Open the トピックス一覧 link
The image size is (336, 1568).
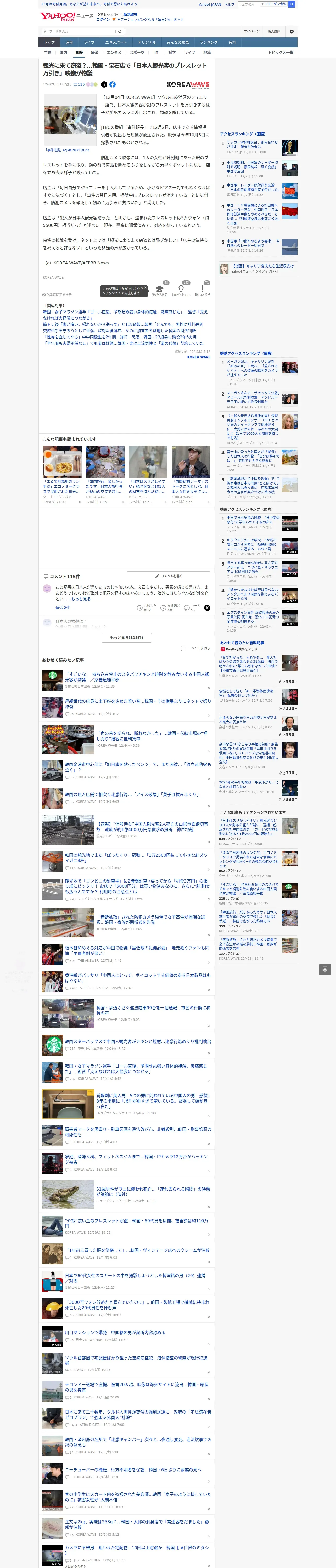(x=281, y=52)
